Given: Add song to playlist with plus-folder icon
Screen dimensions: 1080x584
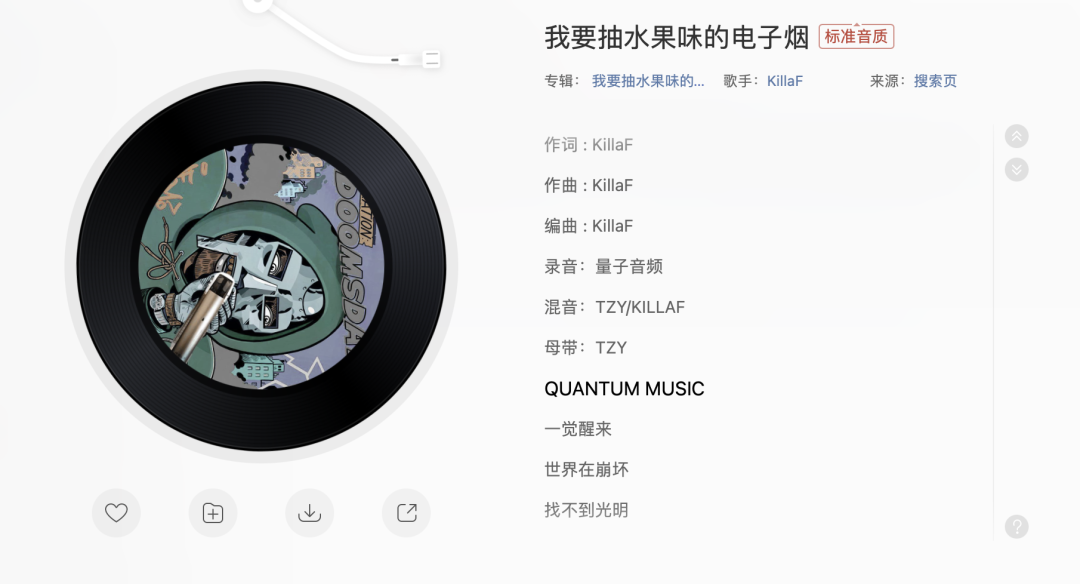Looking at the screenshot, I should click(213, 513).
